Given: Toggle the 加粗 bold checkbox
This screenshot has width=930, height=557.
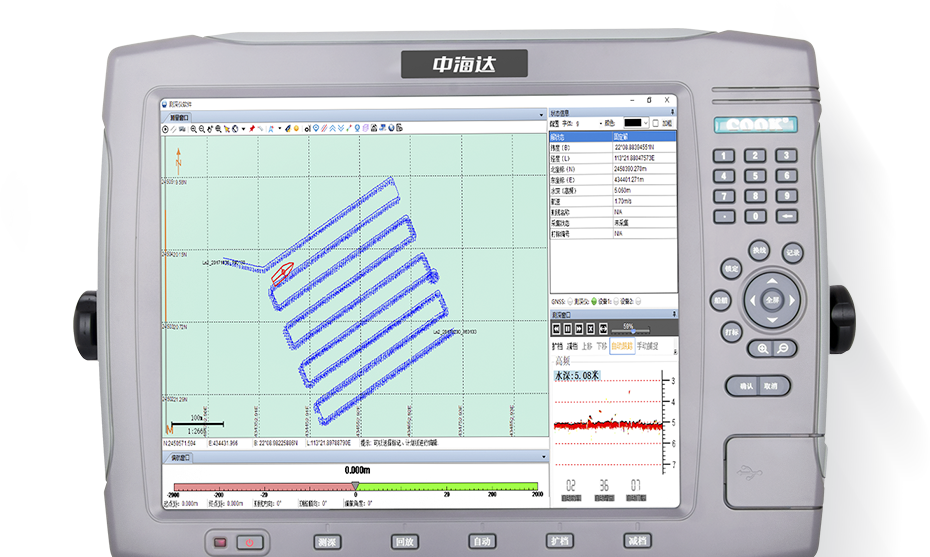Looking at the screenshot, I should pyautogui.click(x=656, y=123).
